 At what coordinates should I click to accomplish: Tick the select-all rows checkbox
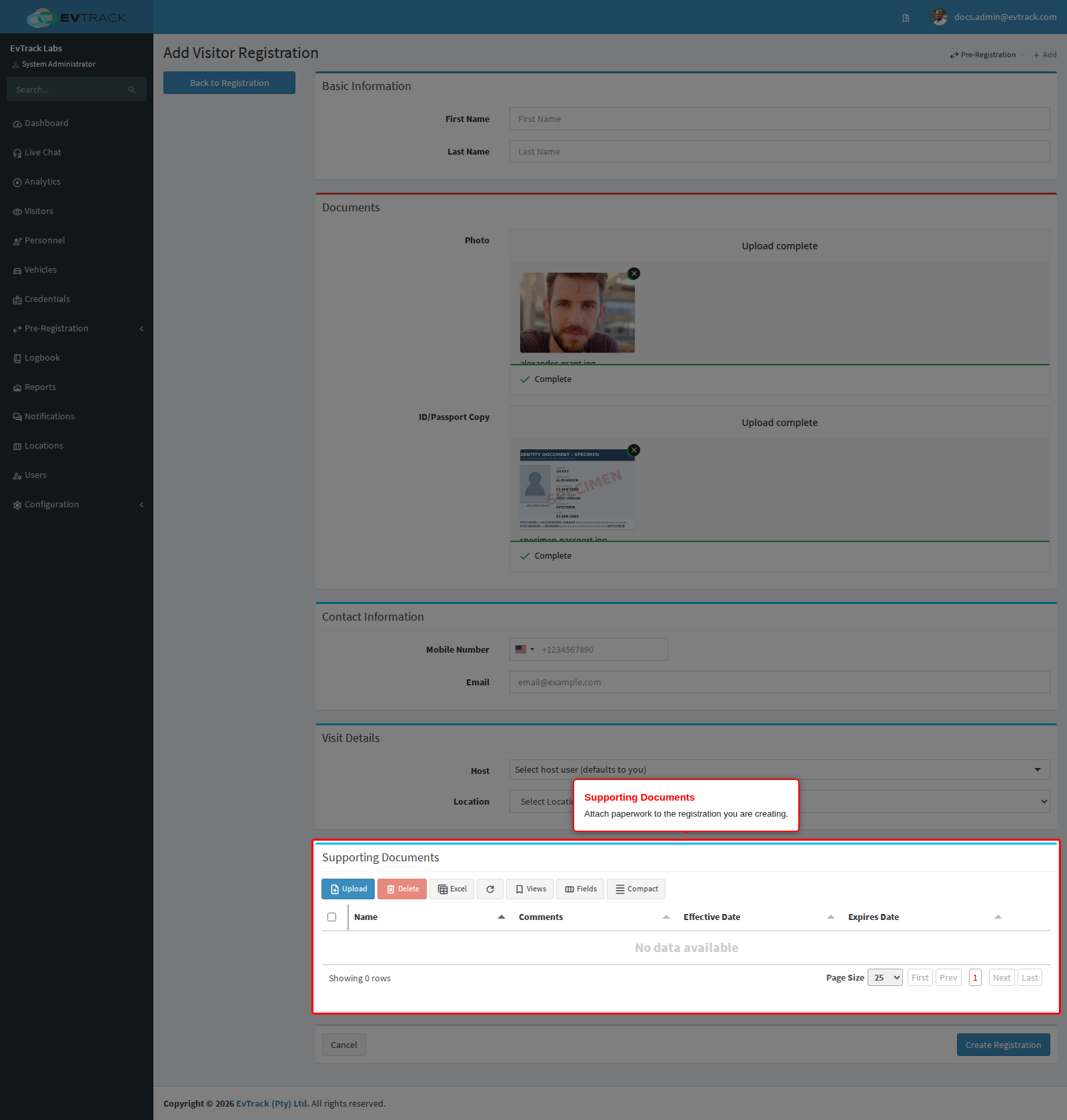[x=331, y=917]
